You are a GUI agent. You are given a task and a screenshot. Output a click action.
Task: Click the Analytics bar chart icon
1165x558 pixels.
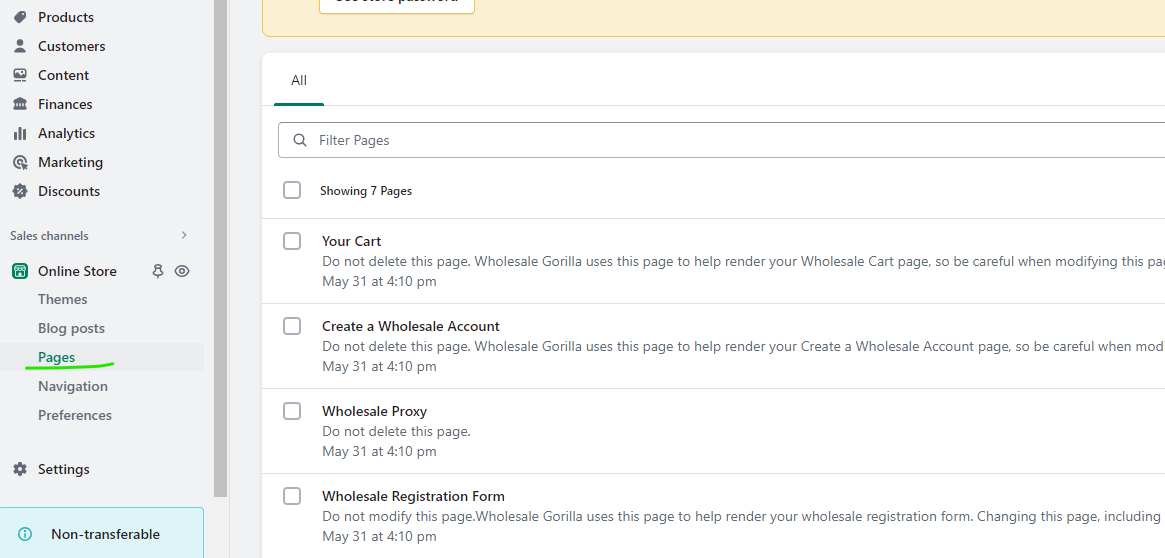[20, 133]
